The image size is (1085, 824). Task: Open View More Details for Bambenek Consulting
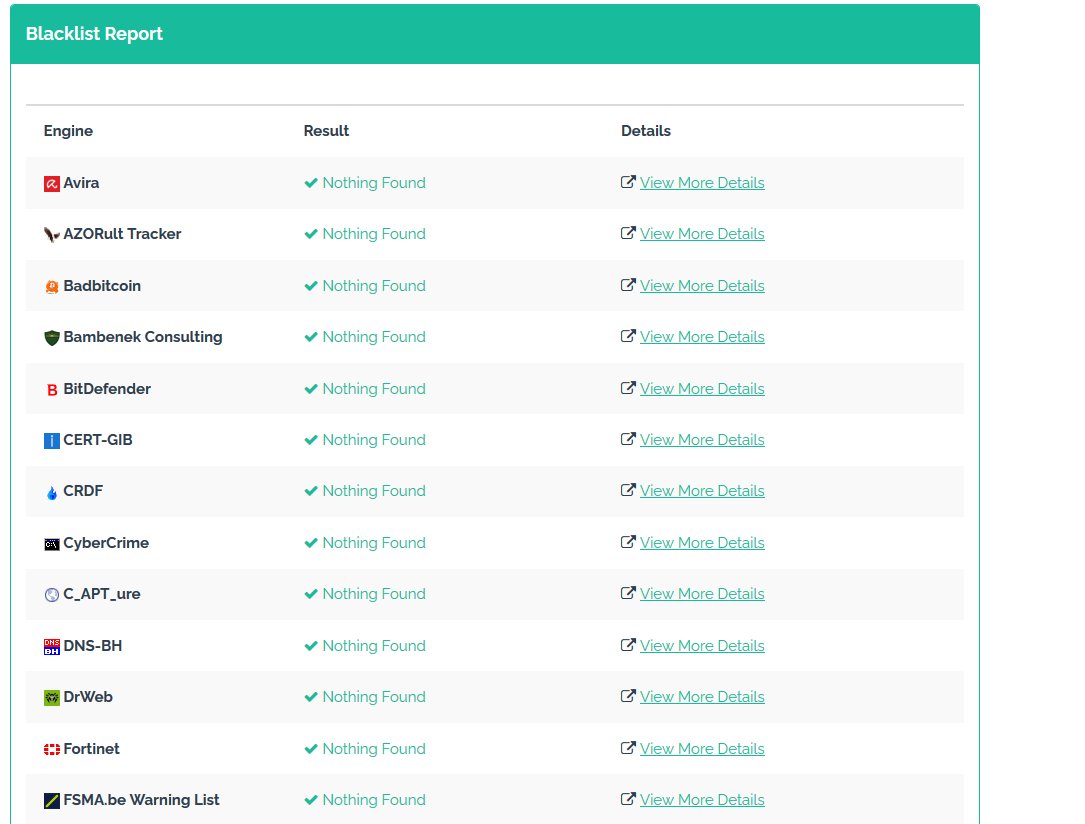pos(702,337)
